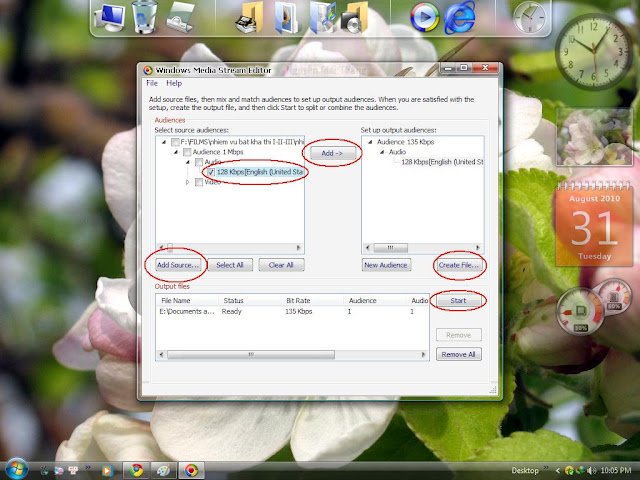The image size is (640, 480).
Task: Check the Audience 1 Mbps checkbox
Action: (x=187, y=152)
